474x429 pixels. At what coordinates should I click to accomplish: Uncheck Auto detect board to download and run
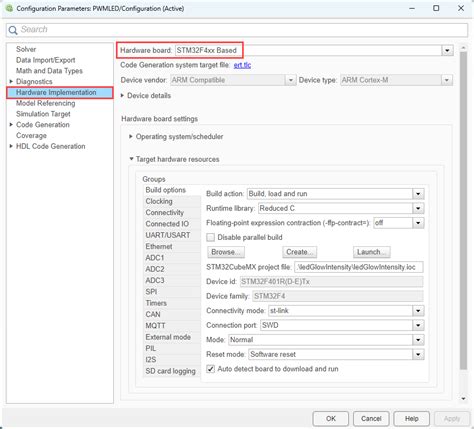click(x=210, y=369)
